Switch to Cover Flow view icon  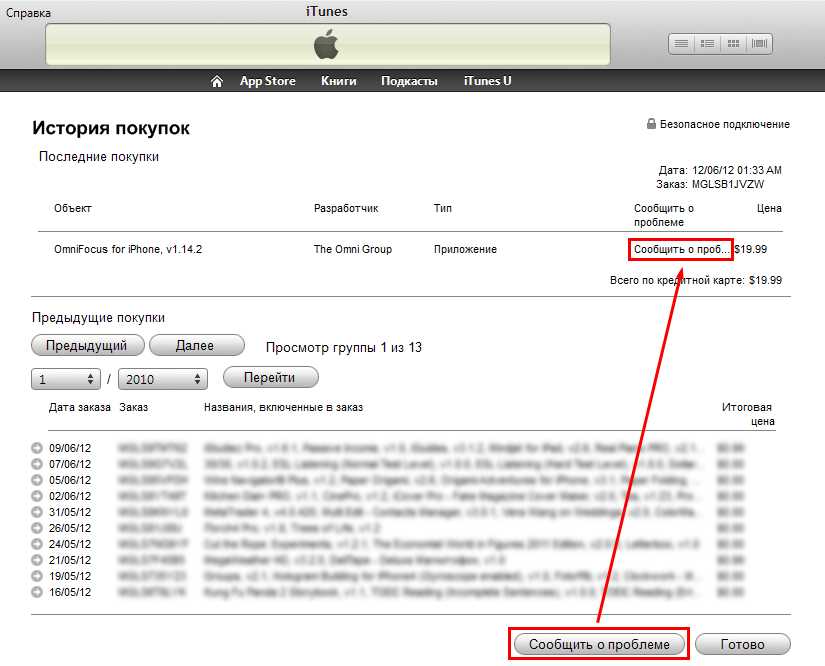(759, 44)
